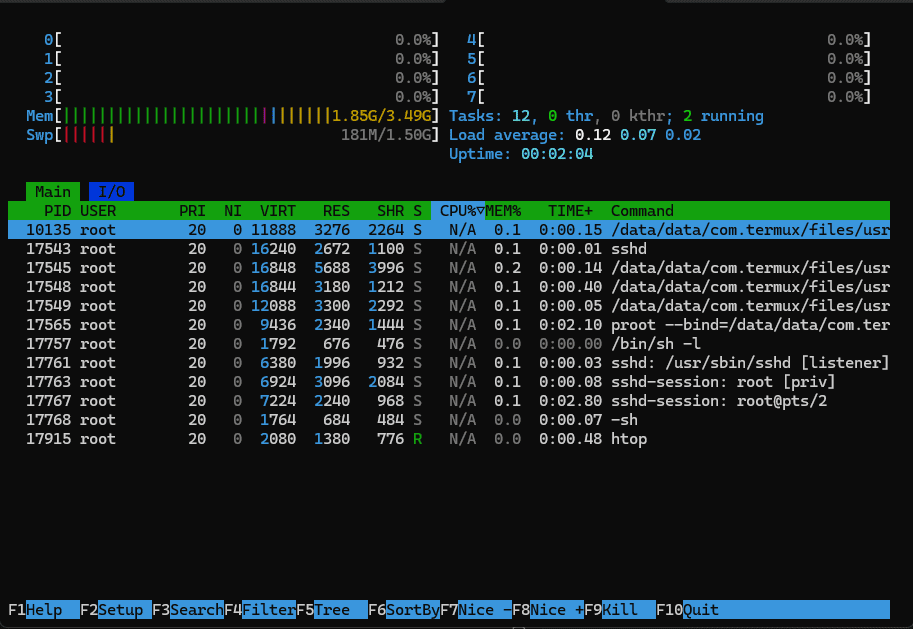Select sshd-session root@pts/2 row
The width and height of the screenshot is (913, 629).
click(449, 401)
